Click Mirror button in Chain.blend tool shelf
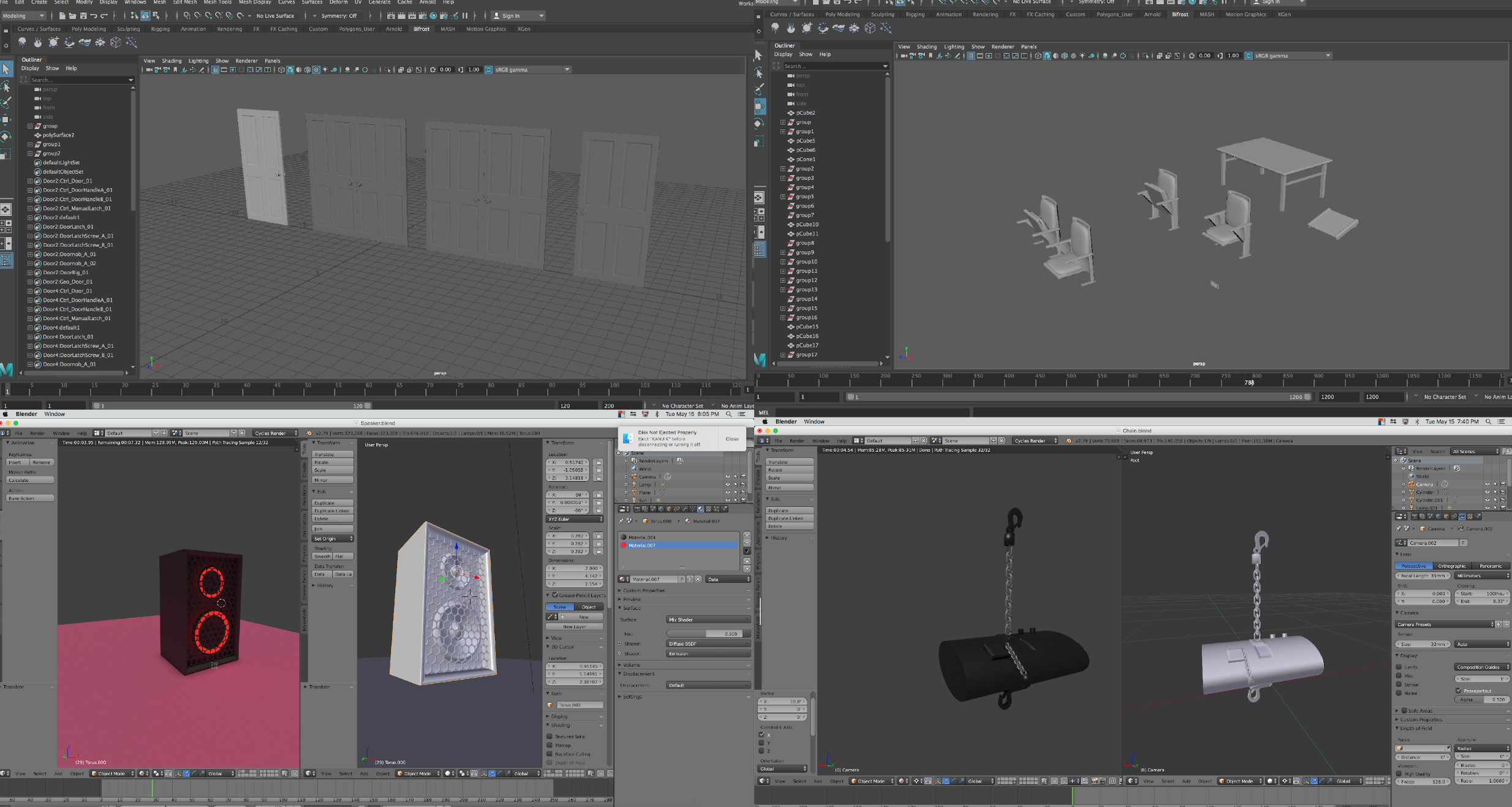Screen dimensions: 1512x807 point(790,487)
